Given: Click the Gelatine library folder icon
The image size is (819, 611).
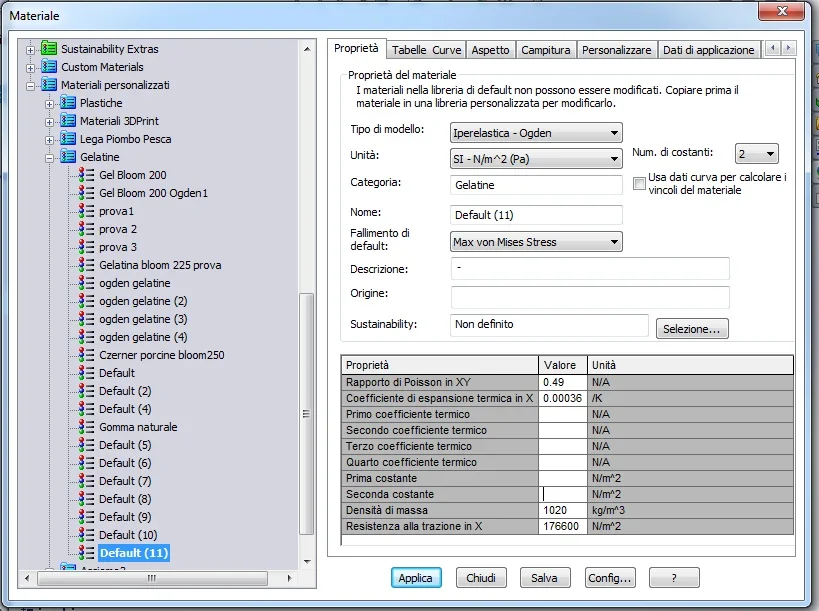Looking at the screenshot, I should point(68,157).
